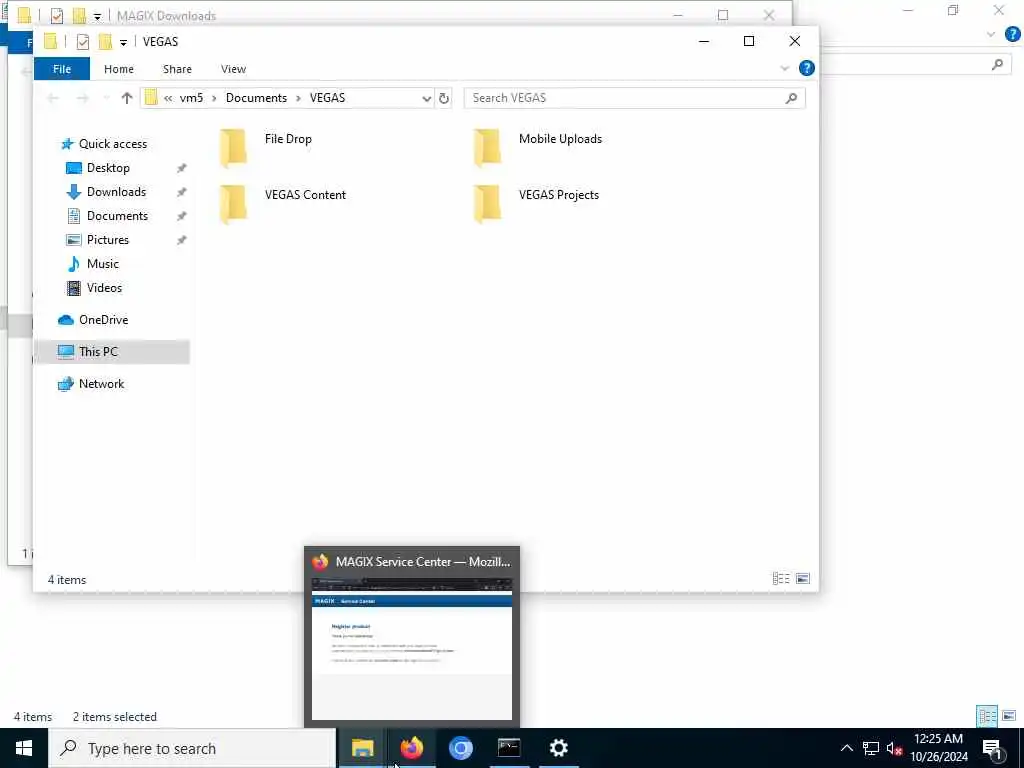Click search icon in the rear window
This screenshot has height=768, width=1024.
click(x=997, y=64)
